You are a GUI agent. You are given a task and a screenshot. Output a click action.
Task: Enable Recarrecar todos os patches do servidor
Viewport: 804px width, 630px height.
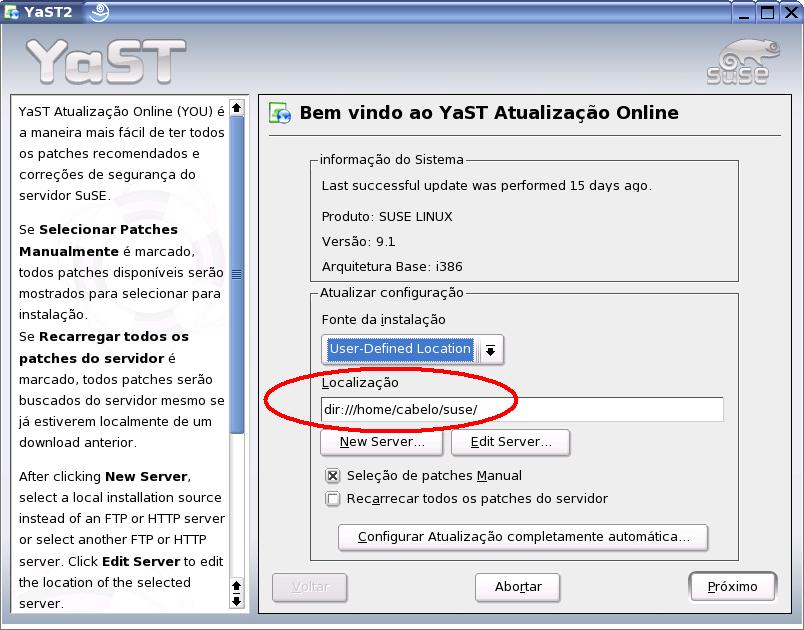point(332,499)
